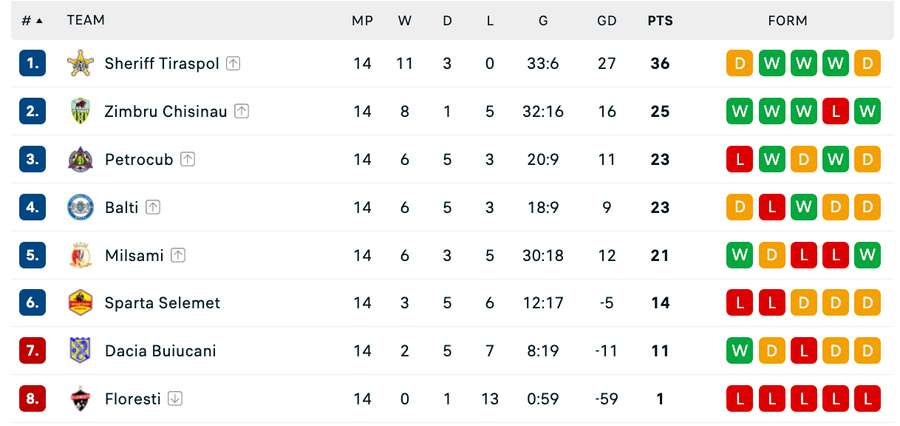Select the Floresti team badge

(x=80, y=398)
